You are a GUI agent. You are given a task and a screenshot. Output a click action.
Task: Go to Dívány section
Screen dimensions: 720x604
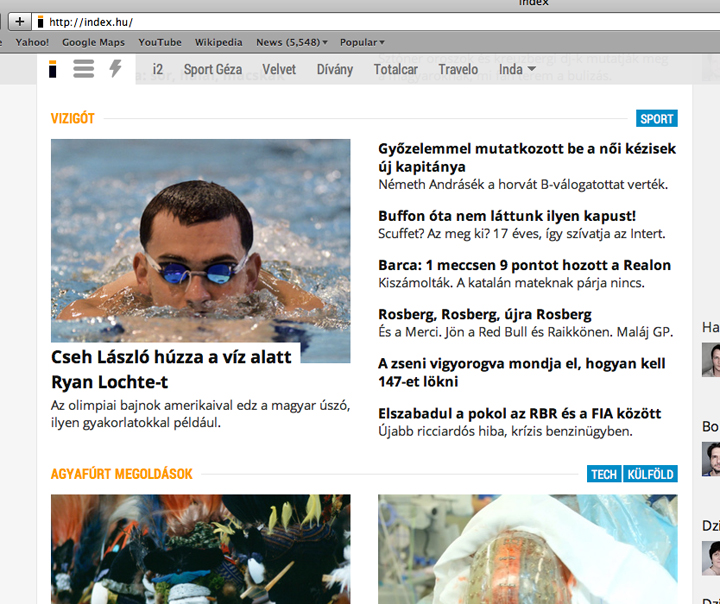pyautogui.click(x=335, y=69)
